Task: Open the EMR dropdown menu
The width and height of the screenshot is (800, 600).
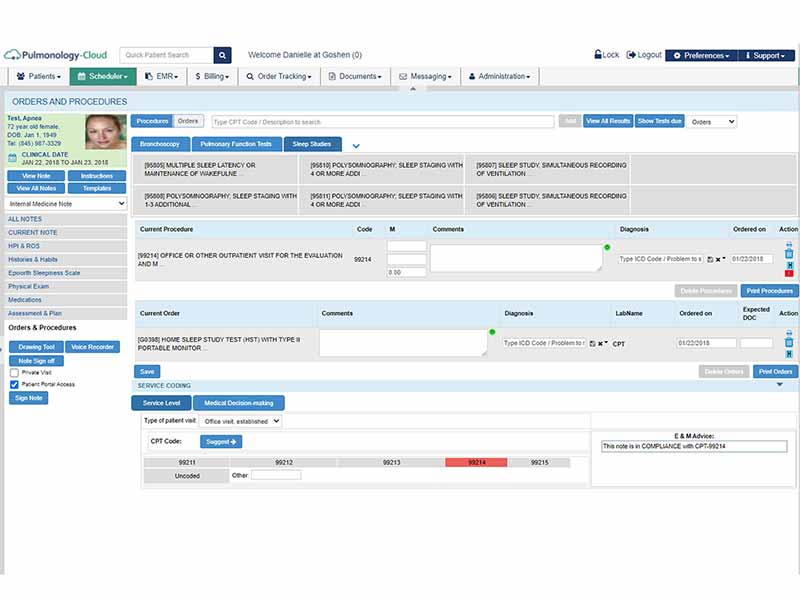Action: click(x=162, y=77)
